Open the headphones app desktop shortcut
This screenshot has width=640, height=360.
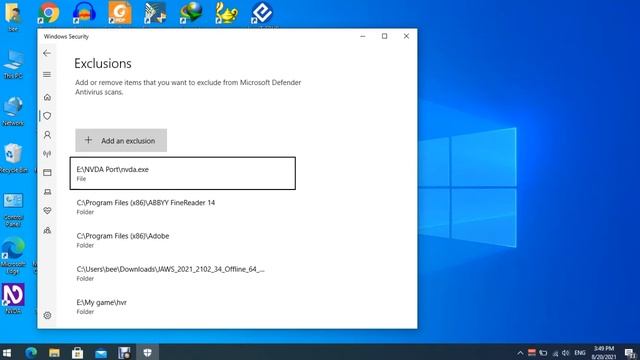tap(84, 13)
